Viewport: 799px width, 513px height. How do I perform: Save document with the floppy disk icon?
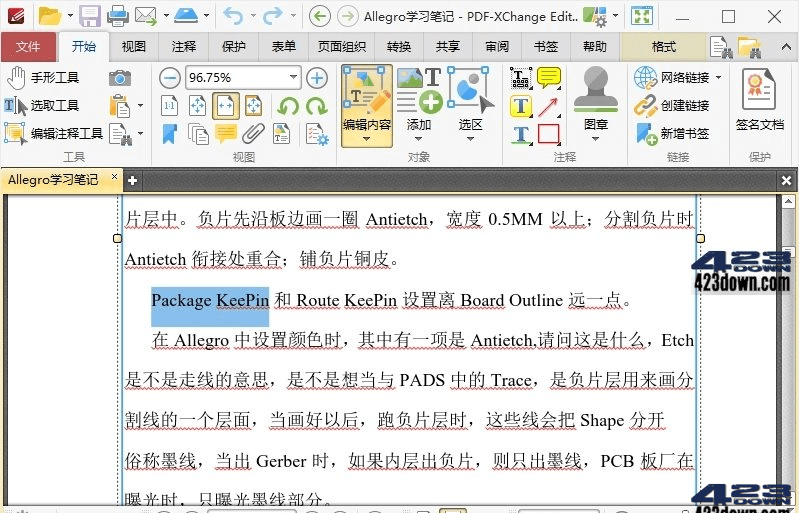[90, 16]
